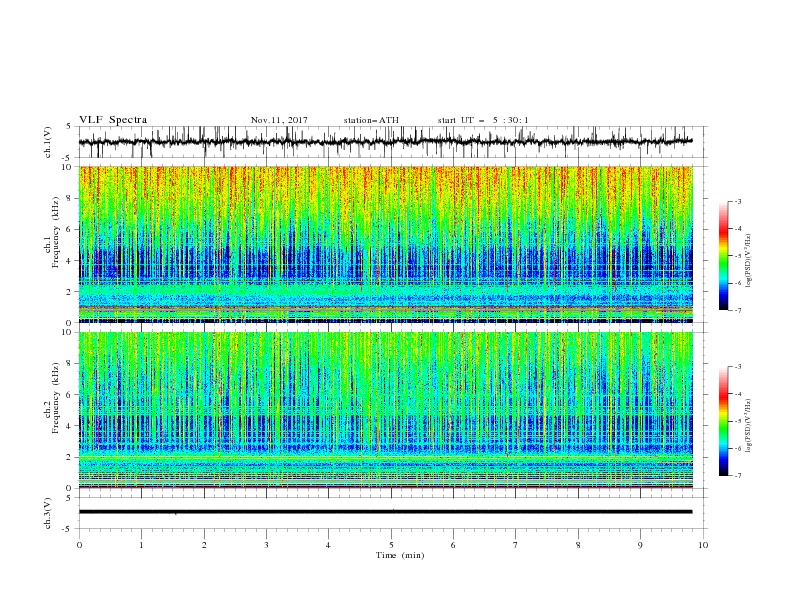
Task: Click the x-axis tick label "2"
Action: (x=204, y=545)
